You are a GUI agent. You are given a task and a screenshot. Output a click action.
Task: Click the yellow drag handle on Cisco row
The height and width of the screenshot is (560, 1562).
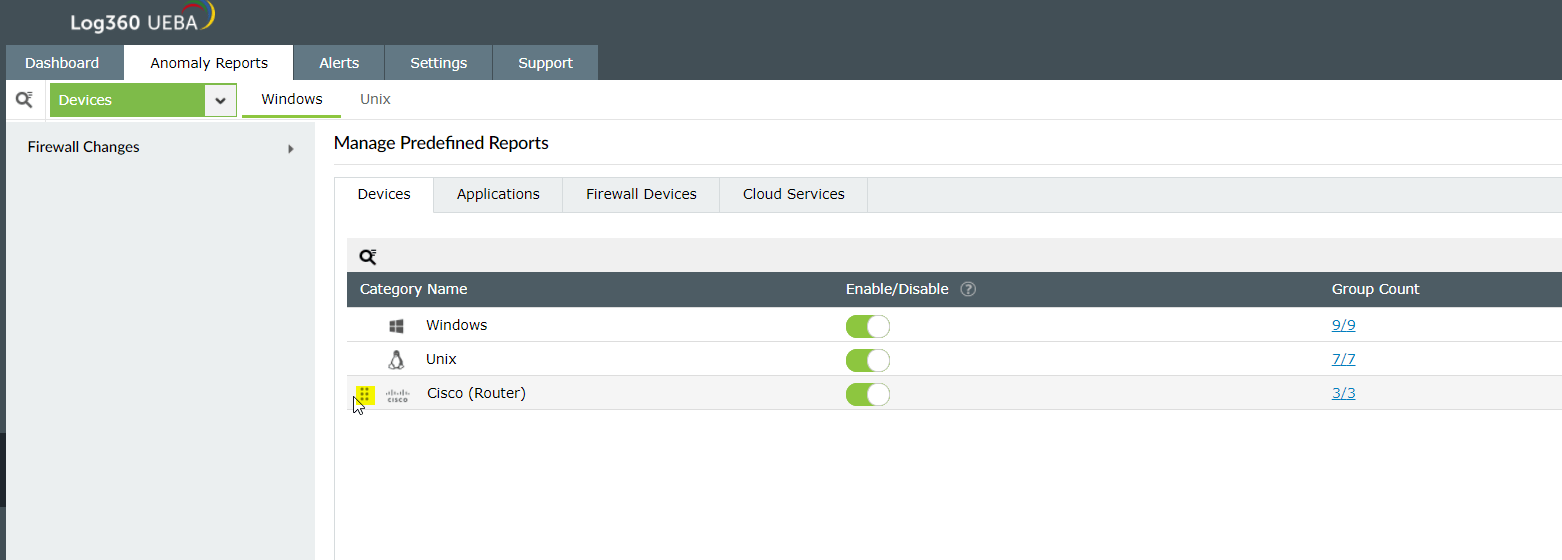tap(365, 394)
